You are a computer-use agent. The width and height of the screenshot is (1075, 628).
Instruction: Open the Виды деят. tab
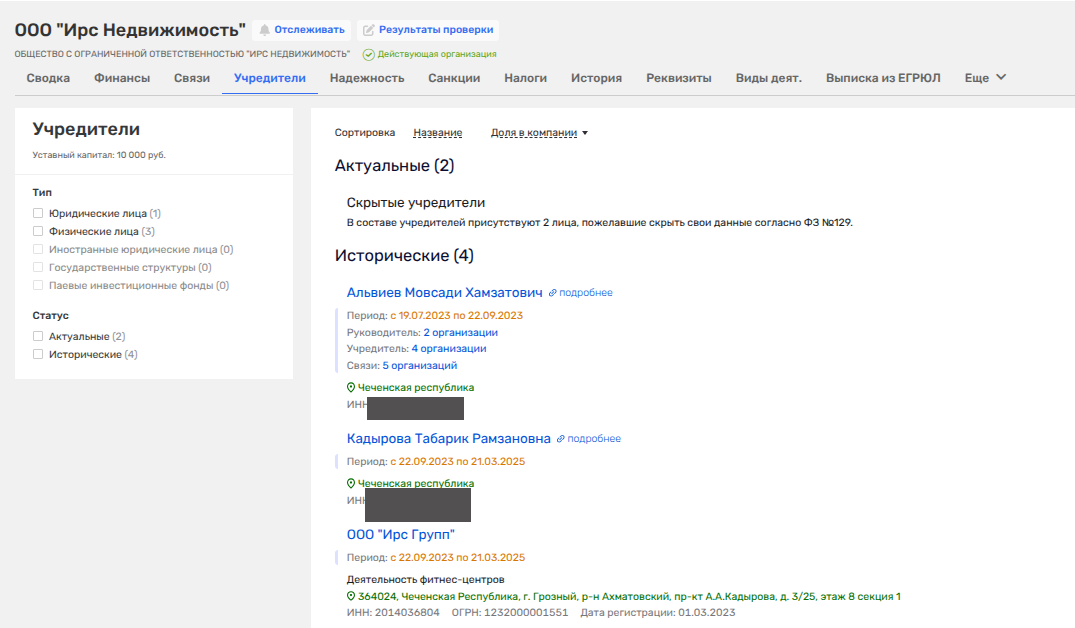coord(769,78)
